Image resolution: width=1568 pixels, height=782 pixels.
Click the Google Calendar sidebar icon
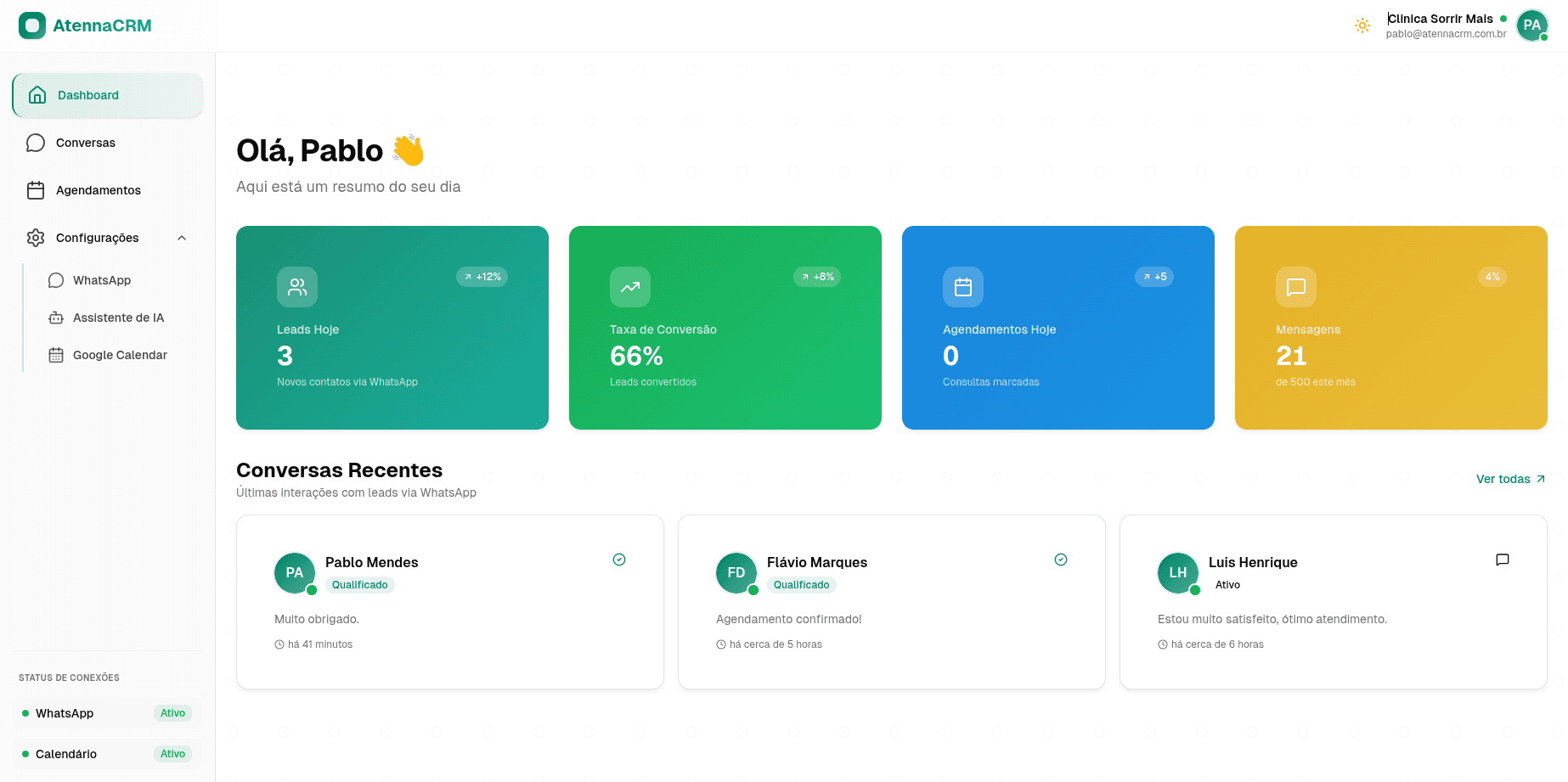[x=55, y=355]
